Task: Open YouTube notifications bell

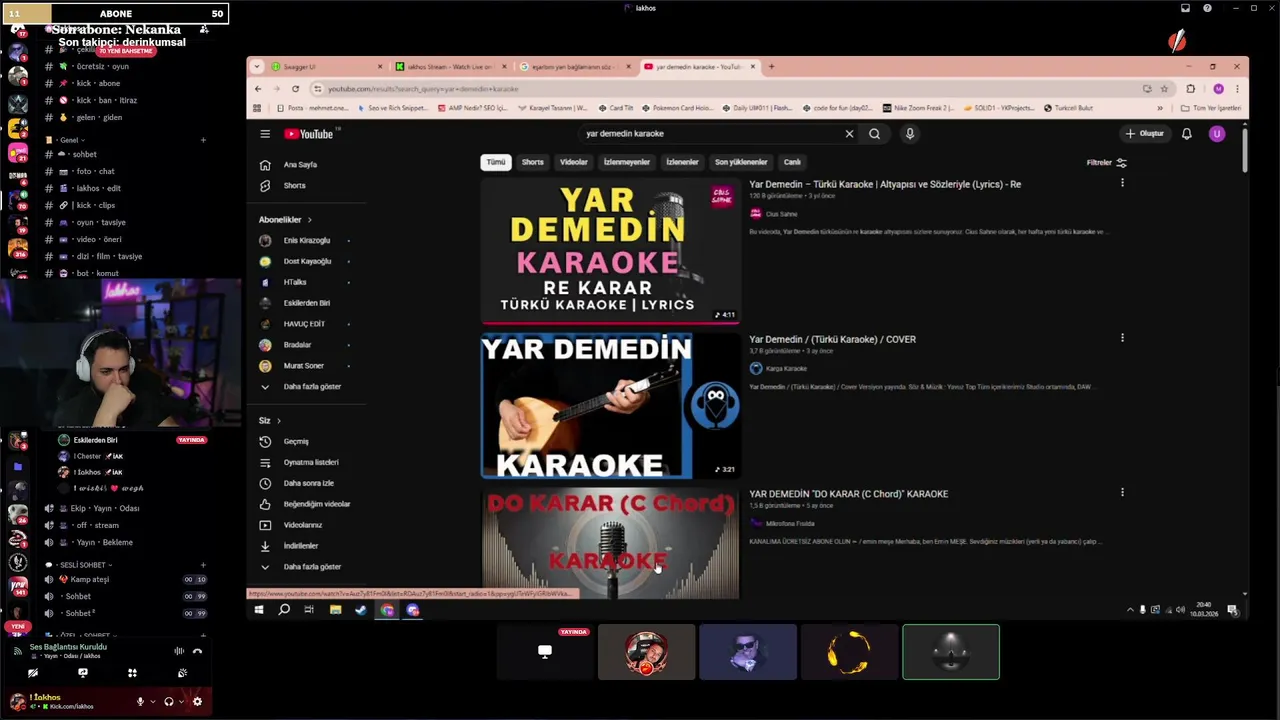Action: [x=1187, y=134]
